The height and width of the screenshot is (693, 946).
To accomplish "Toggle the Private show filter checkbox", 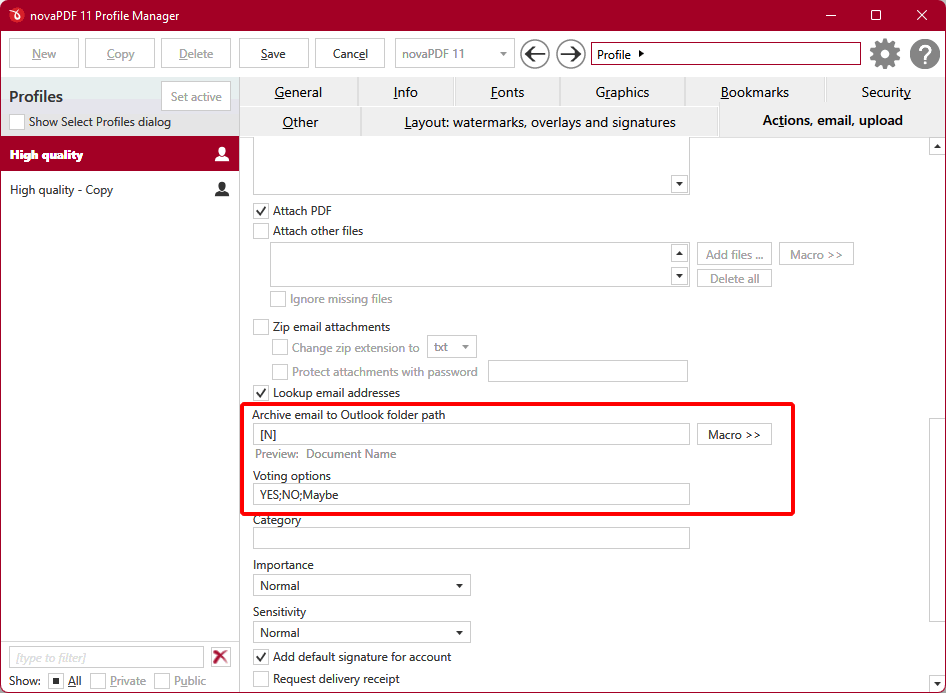I will coord(98,681).
